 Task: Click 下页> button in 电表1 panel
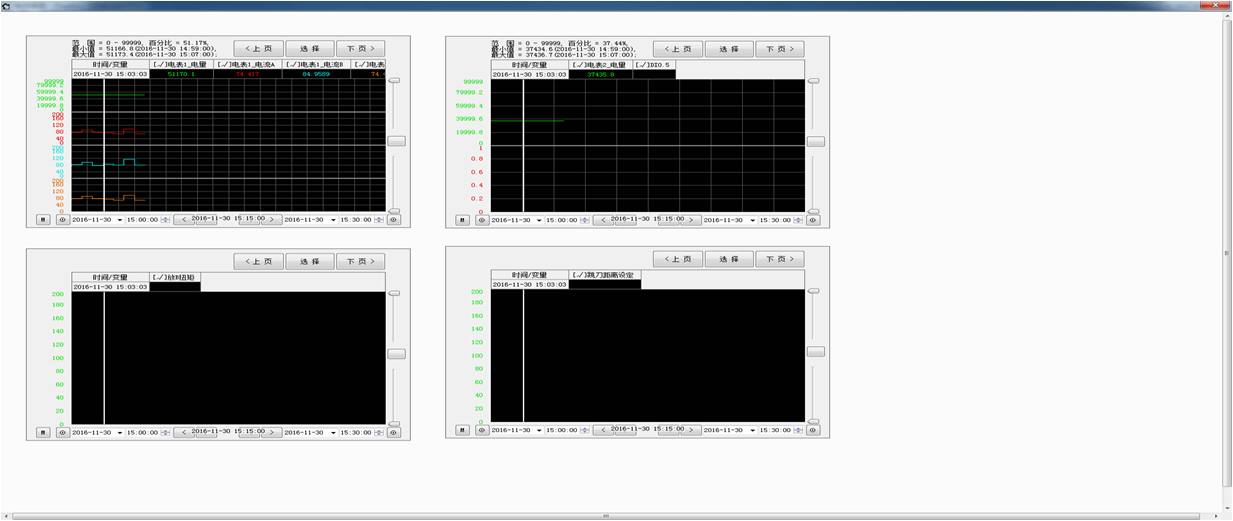coord(360,48)
